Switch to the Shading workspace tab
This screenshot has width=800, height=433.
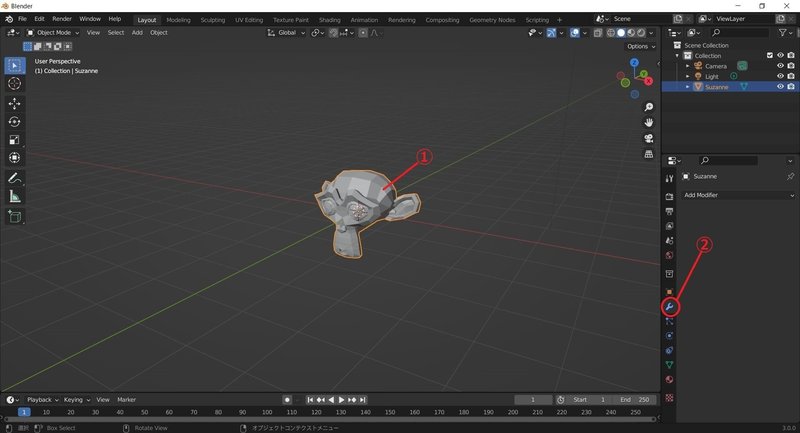point(330,20)
